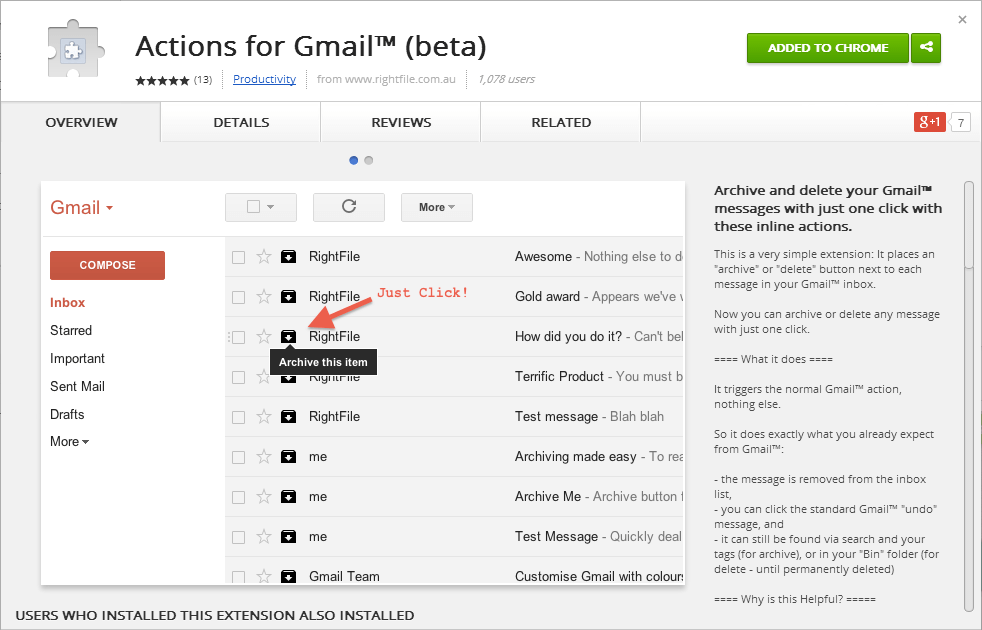Check the Gold award message checkbox
982x630 pixels.
click(239, 297)
